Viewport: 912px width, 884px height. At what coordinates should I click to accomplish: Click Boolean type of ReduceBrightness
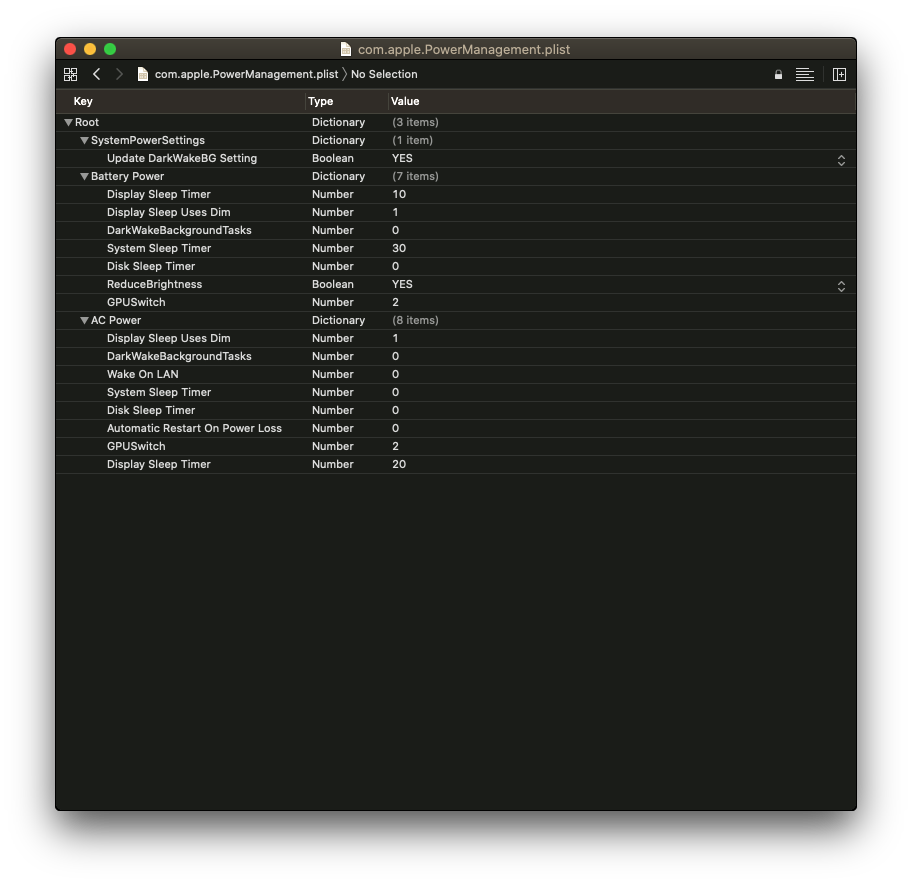point(333,284)
